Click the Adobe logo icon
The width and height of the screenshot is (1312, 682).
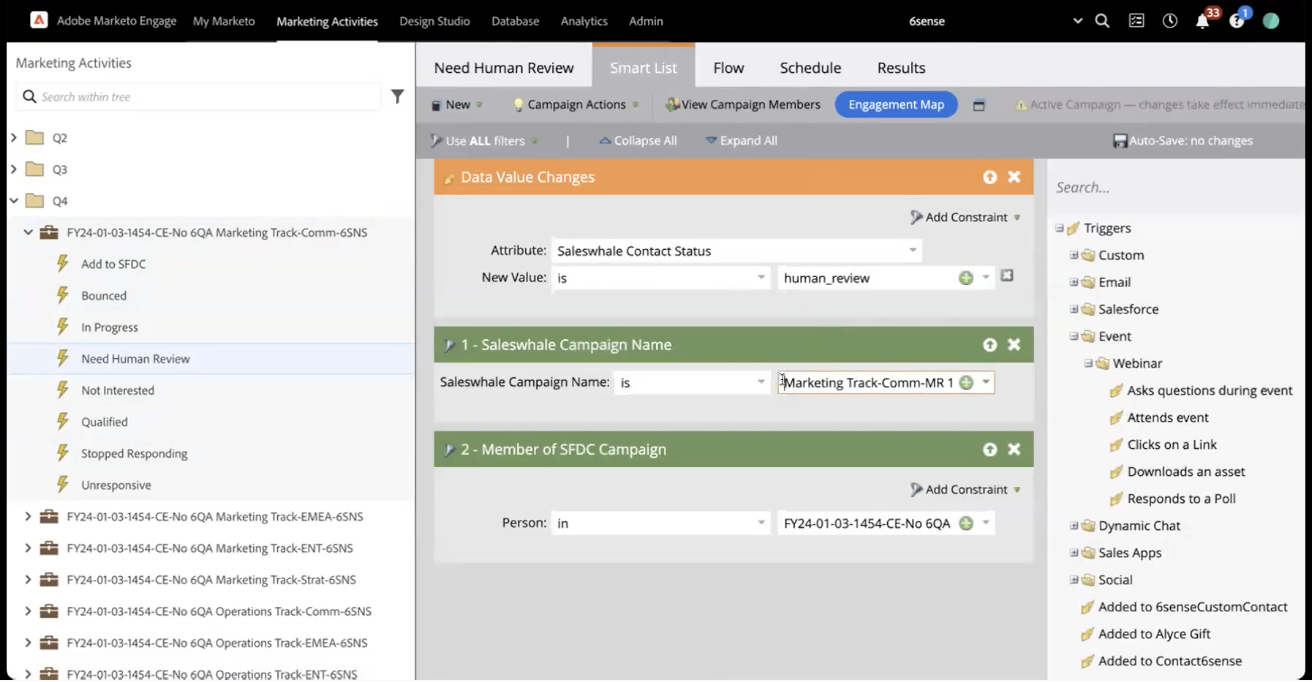tap(39, 20)
